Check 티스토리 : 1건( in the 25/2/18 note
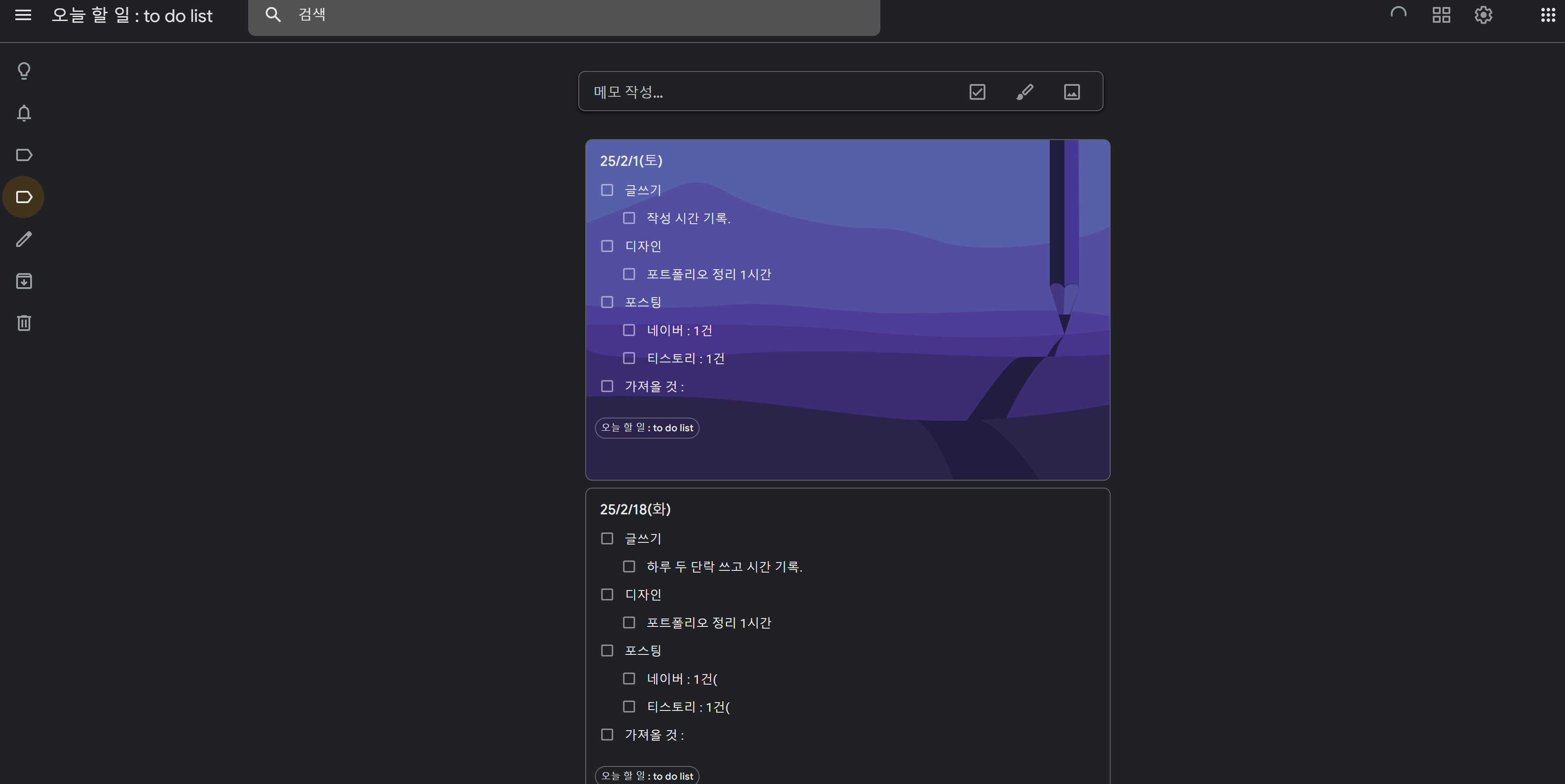Image resolution: width=1565 pixels, height=784 pixels. (x=629, y=707)
